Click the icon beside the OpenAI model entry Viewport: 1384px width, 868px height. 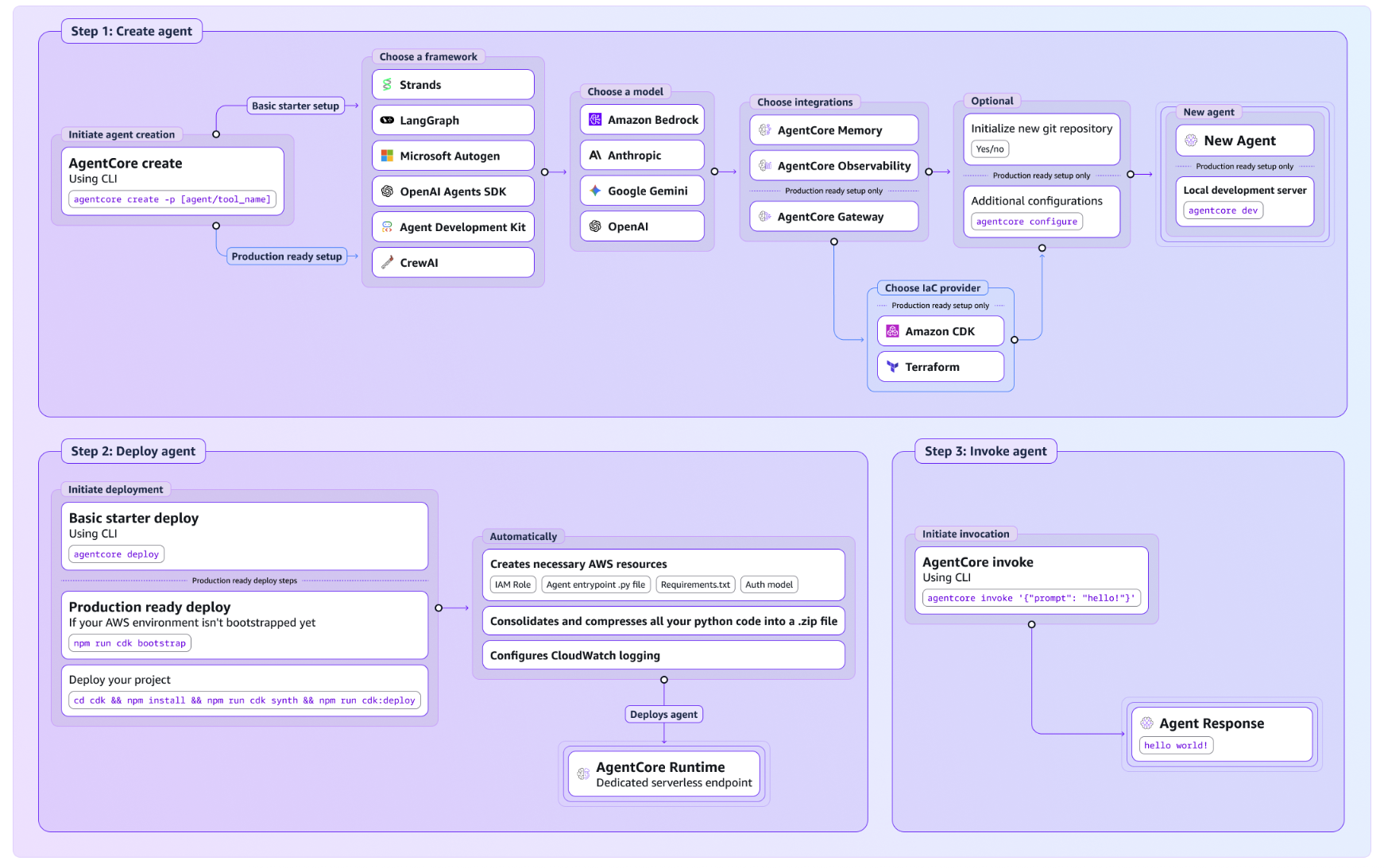click(595, 226)
